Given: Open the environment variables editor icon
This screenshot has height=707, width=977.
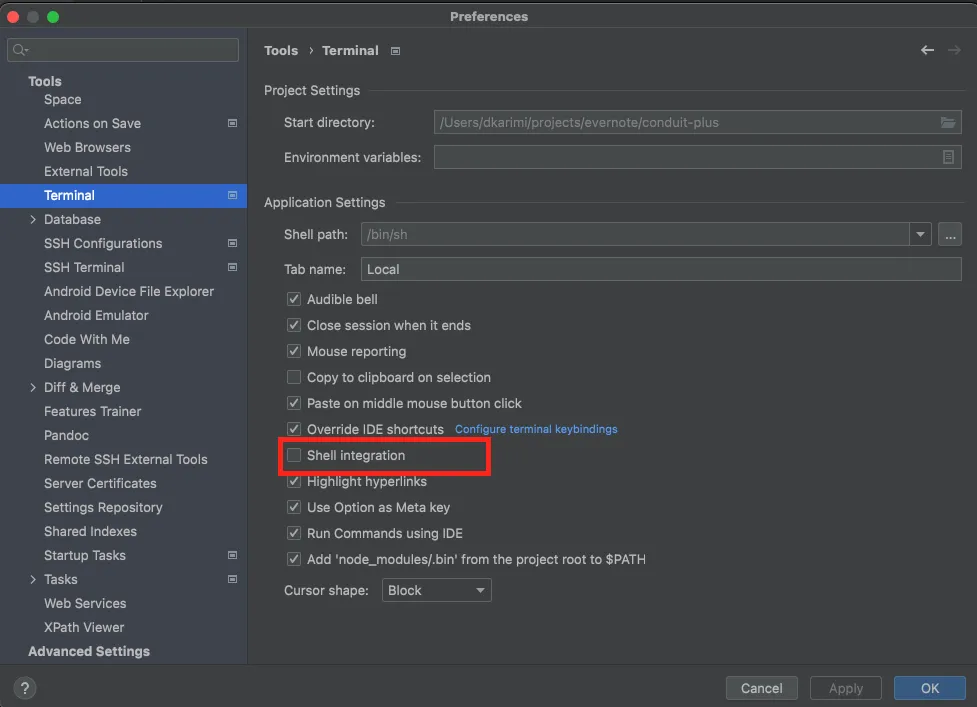Looking at the screenshot, I should click(x=948, y=157).
